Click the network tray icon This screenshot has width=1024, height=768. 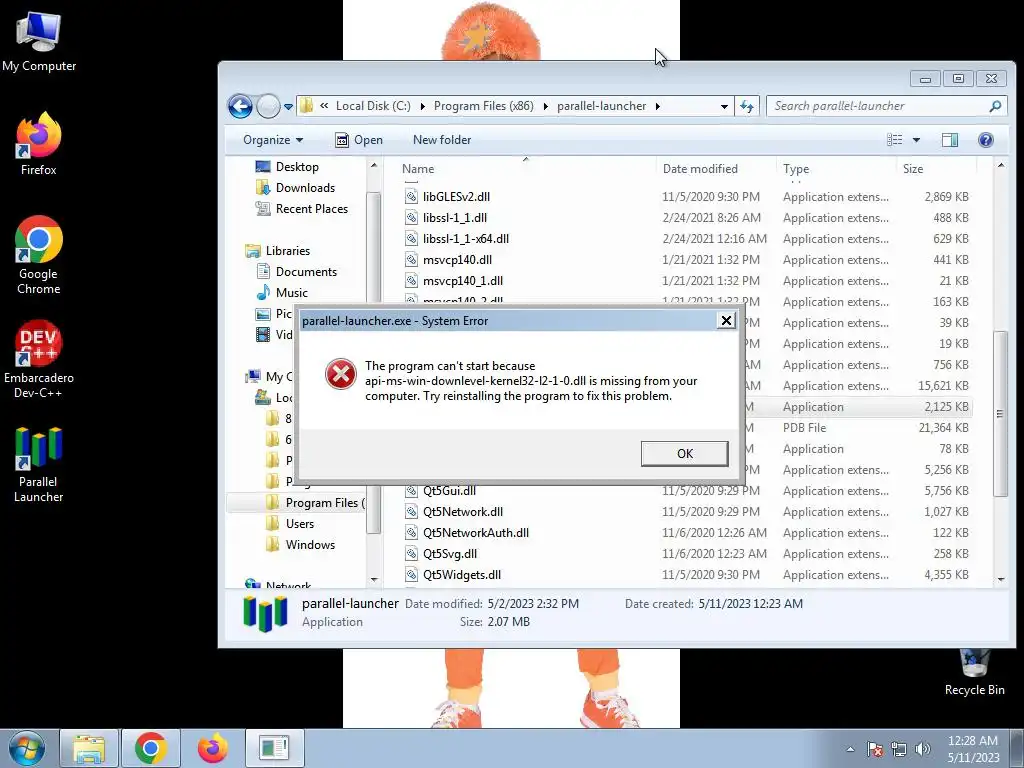pyautogui.click(x=899, y=749)
